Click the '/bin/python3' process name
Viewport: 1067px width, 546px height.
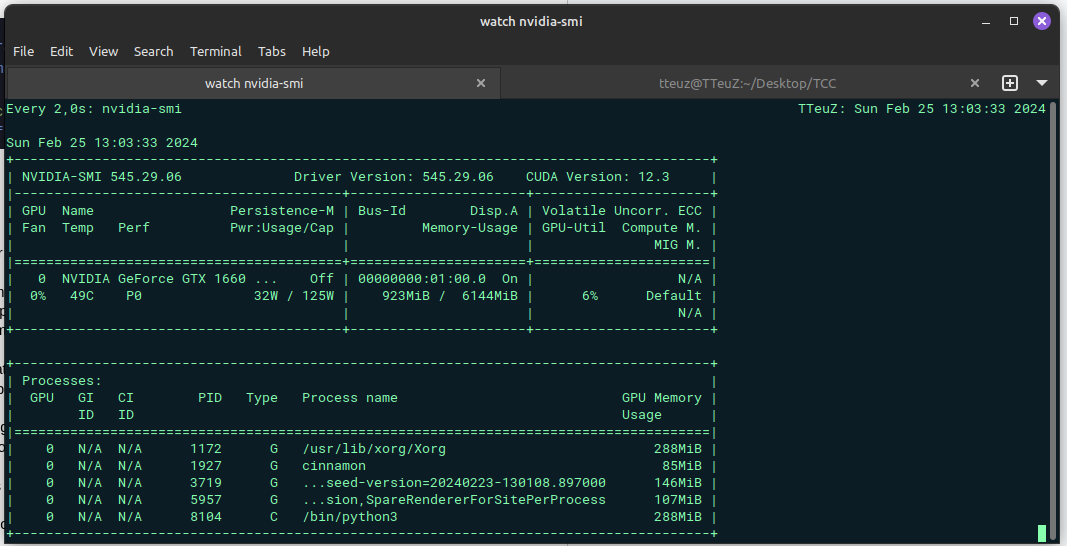coord(350,517)
